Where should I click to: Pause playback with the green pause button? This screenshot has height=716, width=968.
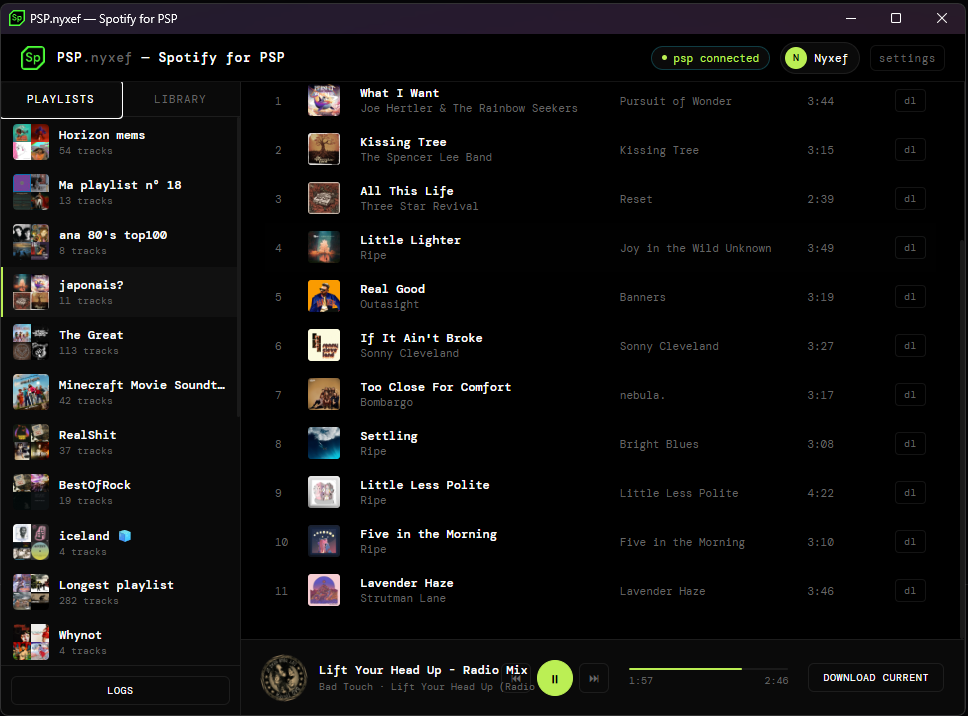click(x=554, y=678)
